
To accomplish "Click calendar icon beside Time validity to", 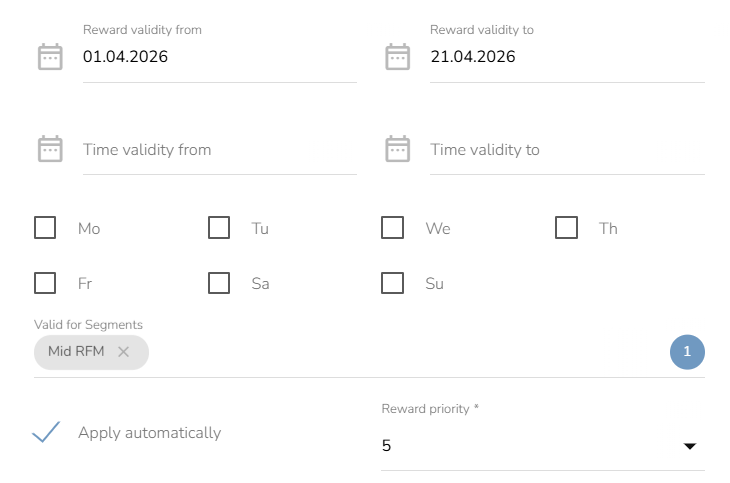I will click(398, 149).
